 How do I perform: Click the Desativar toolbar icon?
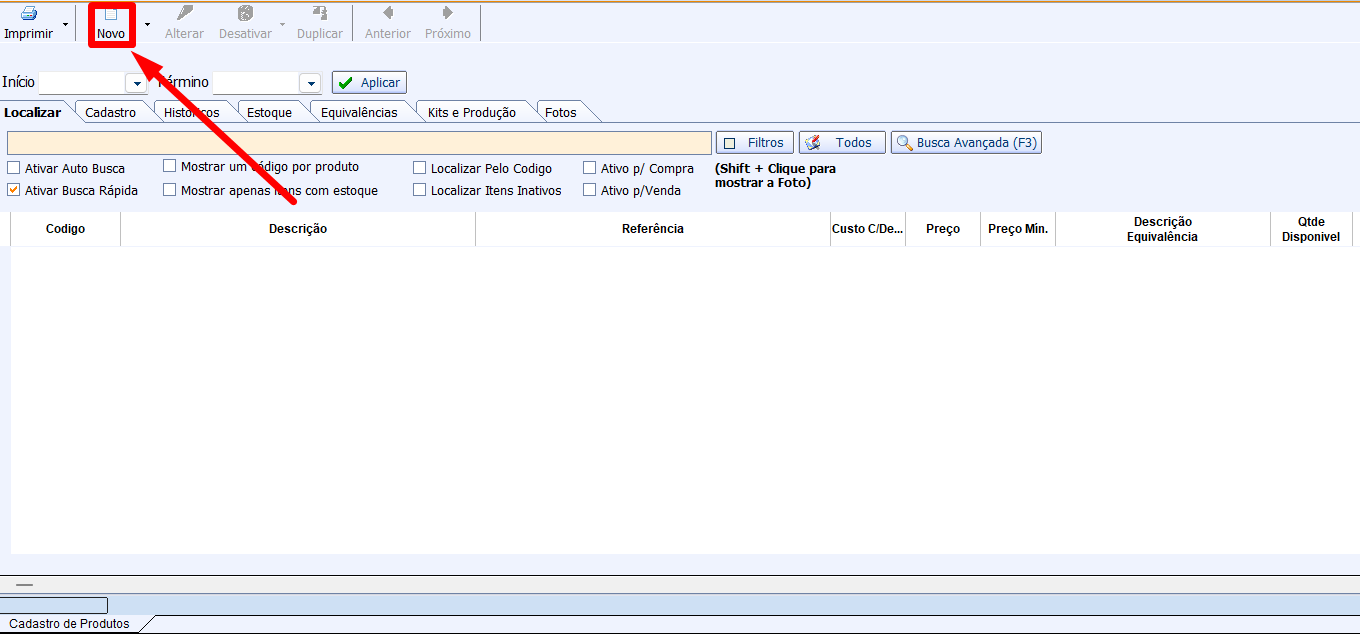[245, 14]
